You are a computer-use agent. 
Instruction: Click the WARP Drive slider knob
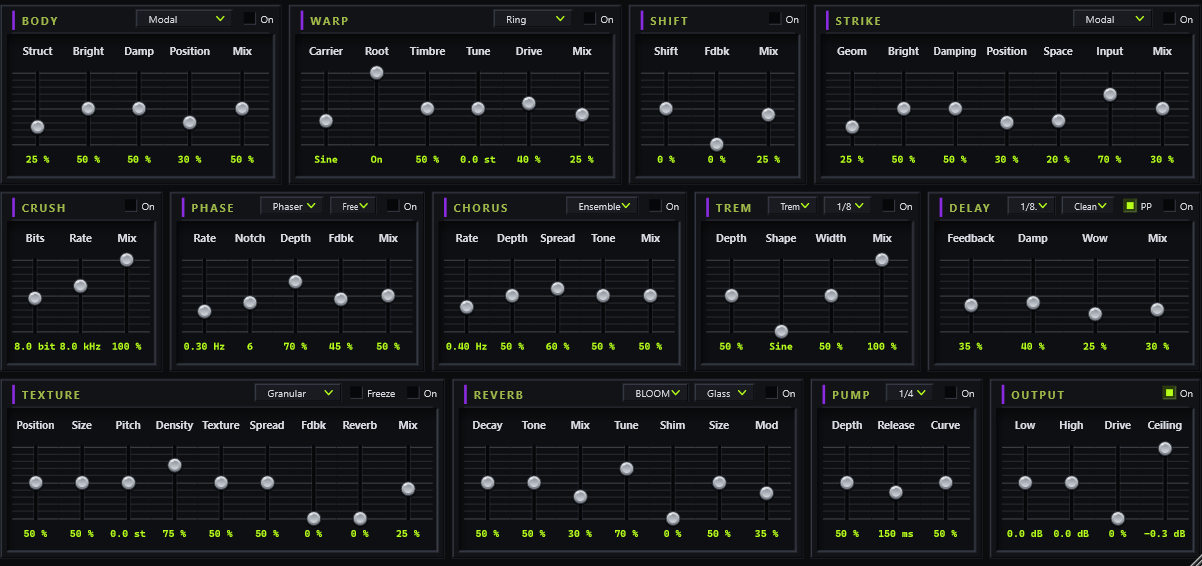pos(529,103)
